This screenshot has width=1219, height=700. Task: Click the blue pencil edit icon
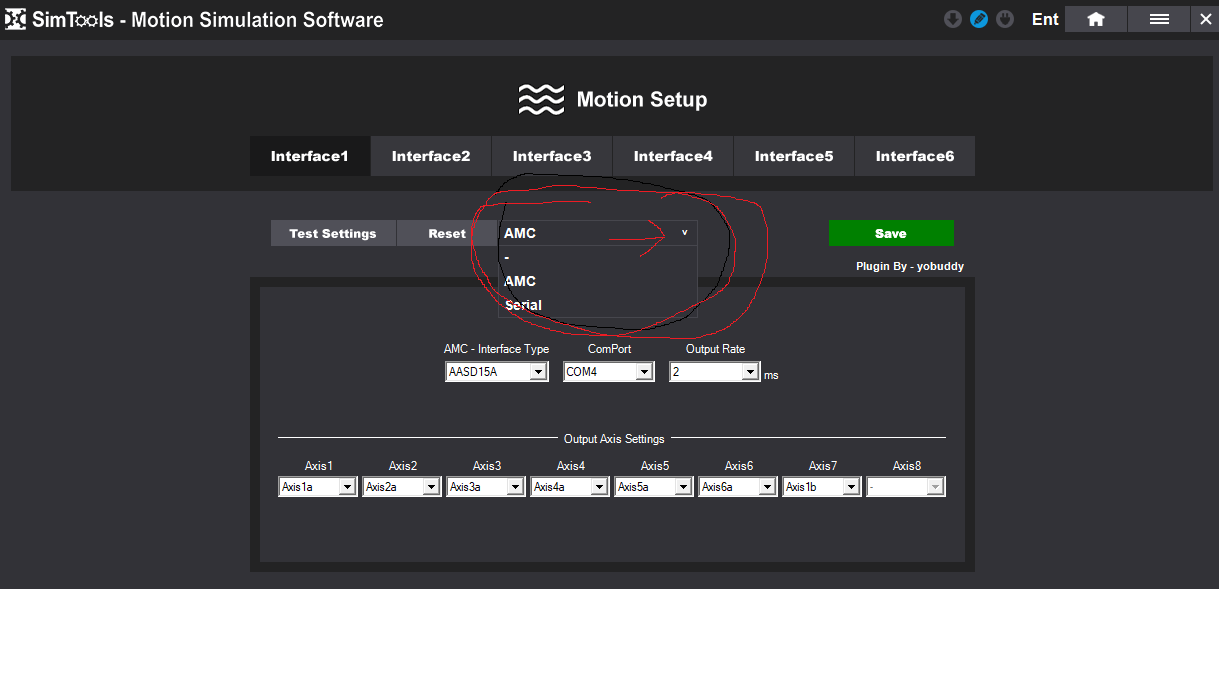click(x=979, y=19)
